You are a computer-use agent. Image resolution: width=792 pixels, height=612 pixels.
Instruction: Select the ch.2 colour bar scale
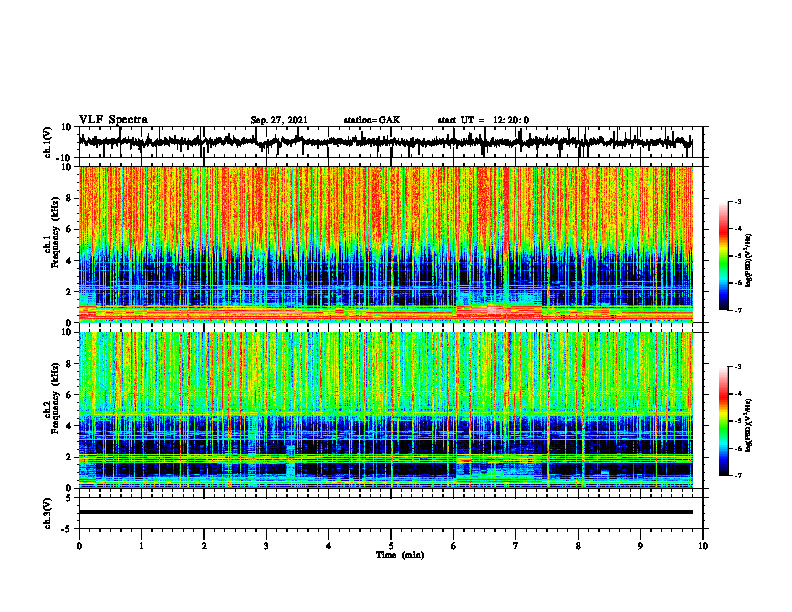pyautogui.click(x=724, y=421)
